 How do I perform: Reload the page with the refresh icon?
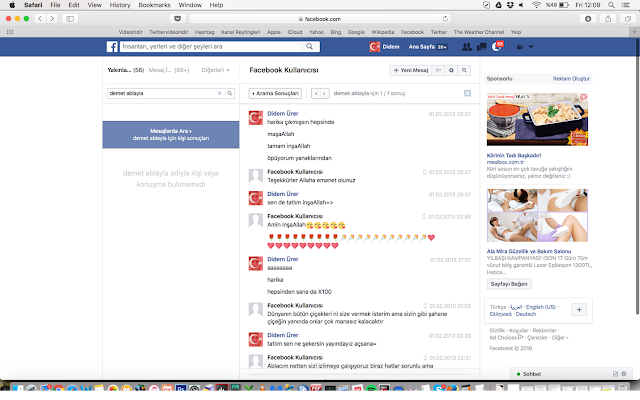click(x=445, y=19)
